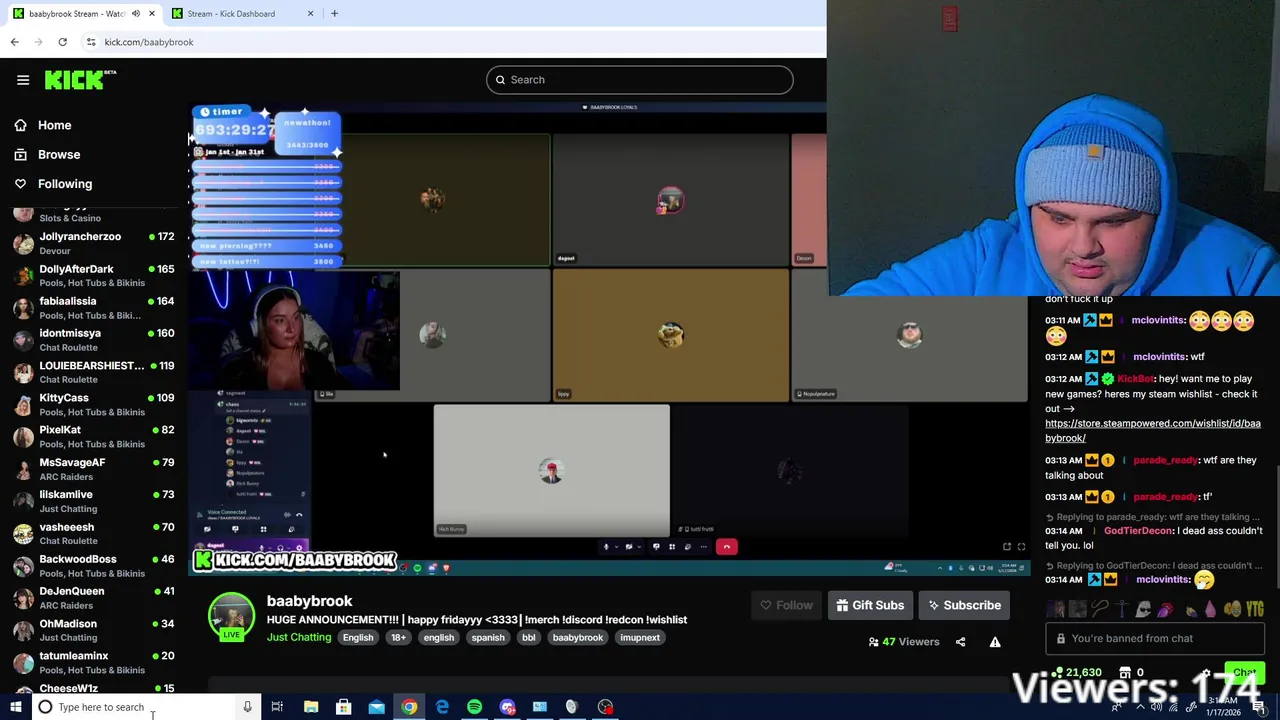Open PixelKat channel in sidebar
Image resolution: width=1280 pixels, height=720 pixels.
tap(92, 436)
